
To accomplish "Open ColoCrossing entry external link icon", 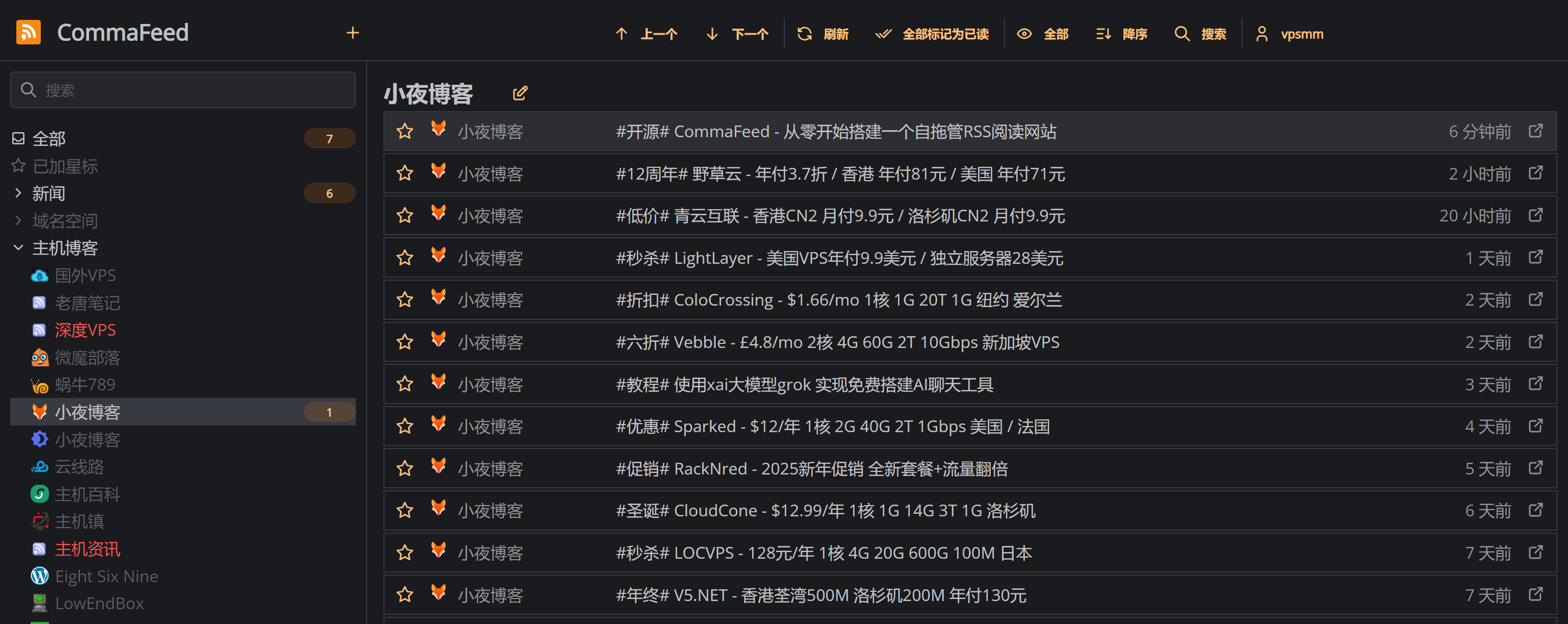I will 1536,299.
